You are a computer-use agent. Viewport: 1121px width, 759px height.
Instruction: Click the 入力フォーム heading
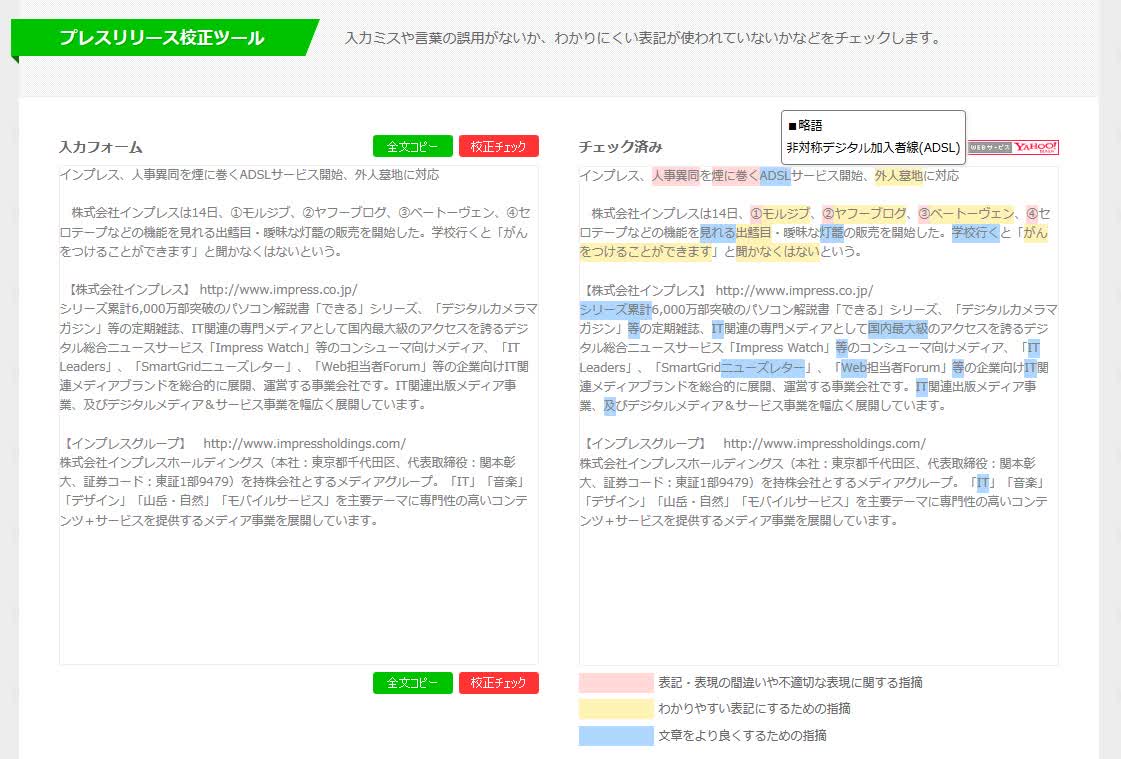[x=101, y=147]
